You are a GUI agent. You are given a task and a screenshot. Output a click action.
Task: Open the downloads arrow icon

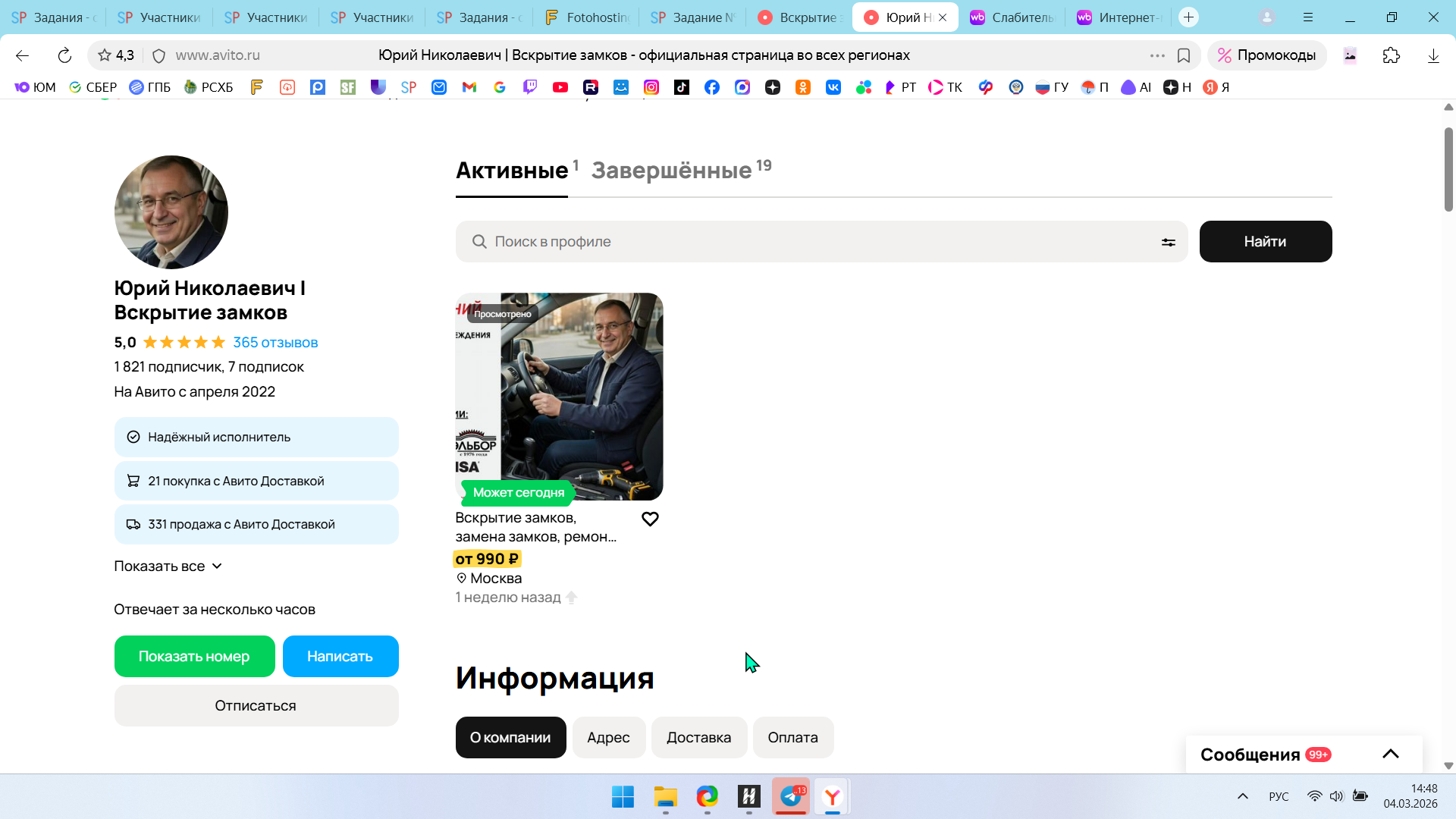pyautogui.click(x=1432, y=55)
